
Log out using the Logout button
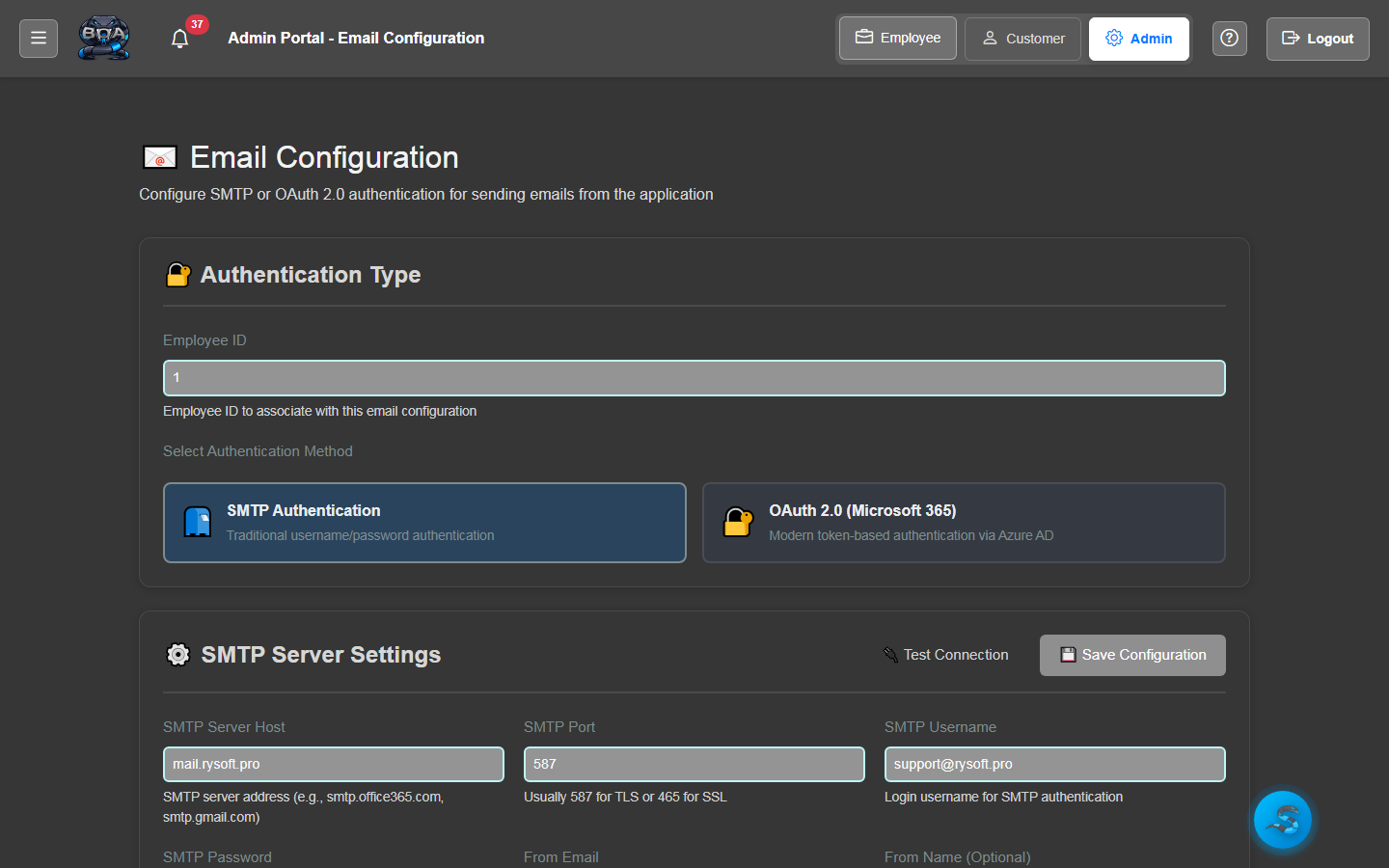1317,39
